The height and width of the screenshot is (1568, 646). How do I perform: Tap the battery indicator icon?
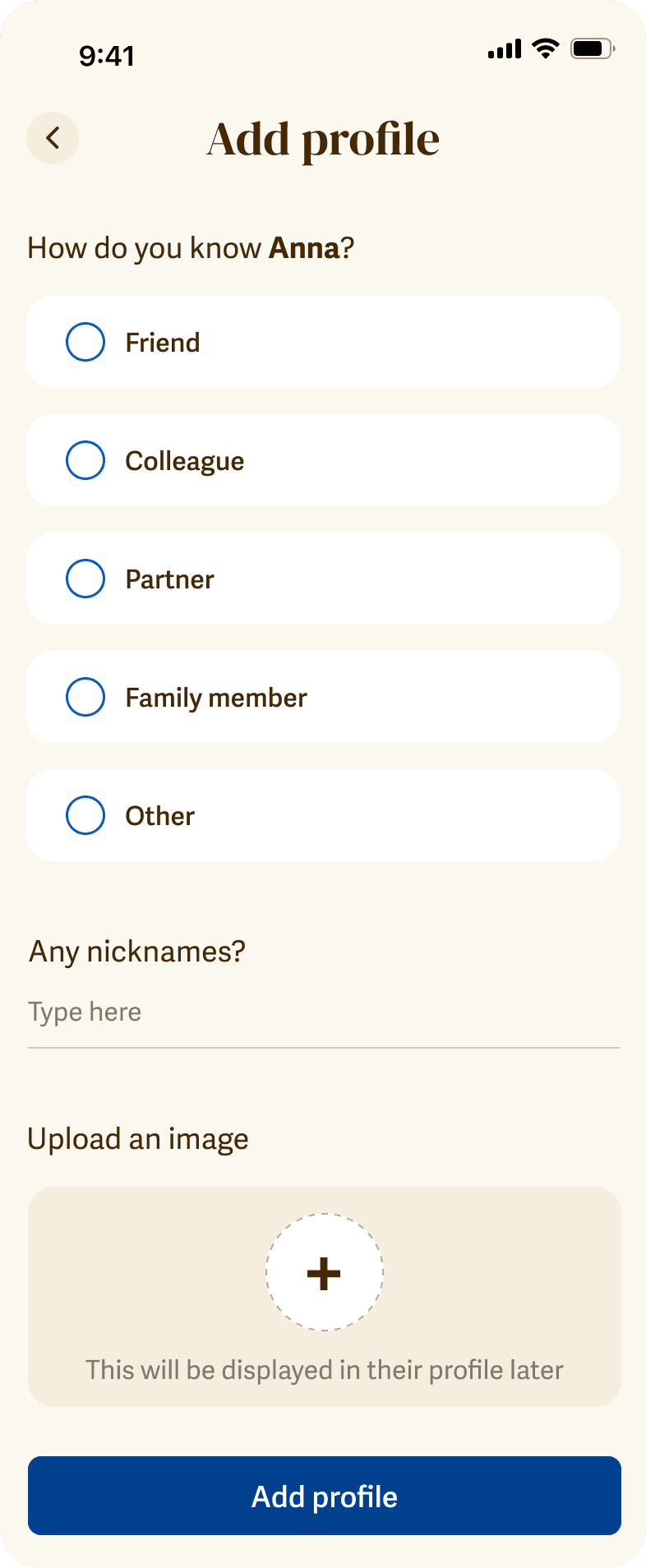pyautogui.click(x=592, y=49)
